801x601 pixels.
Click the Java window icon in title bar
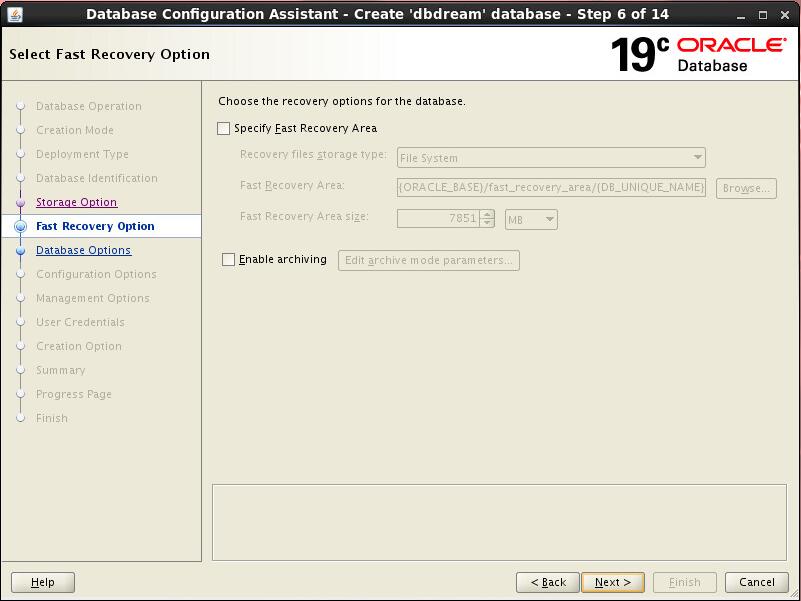[15, 14]
